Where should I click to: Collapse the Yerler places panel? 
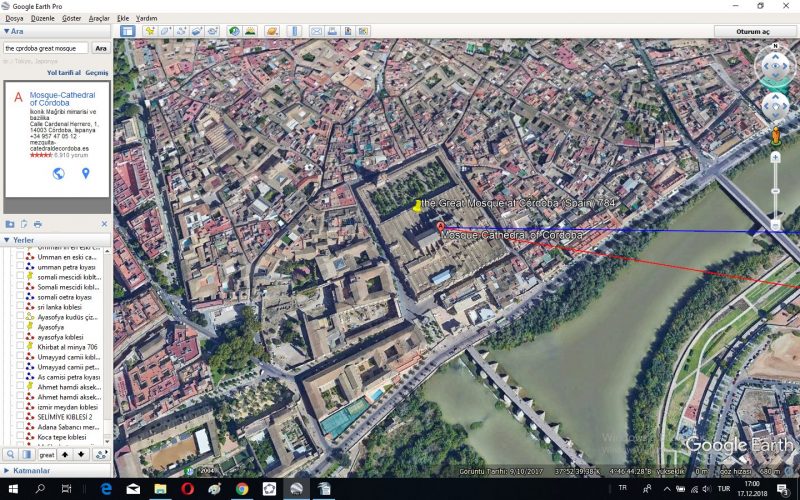(7, 240)
